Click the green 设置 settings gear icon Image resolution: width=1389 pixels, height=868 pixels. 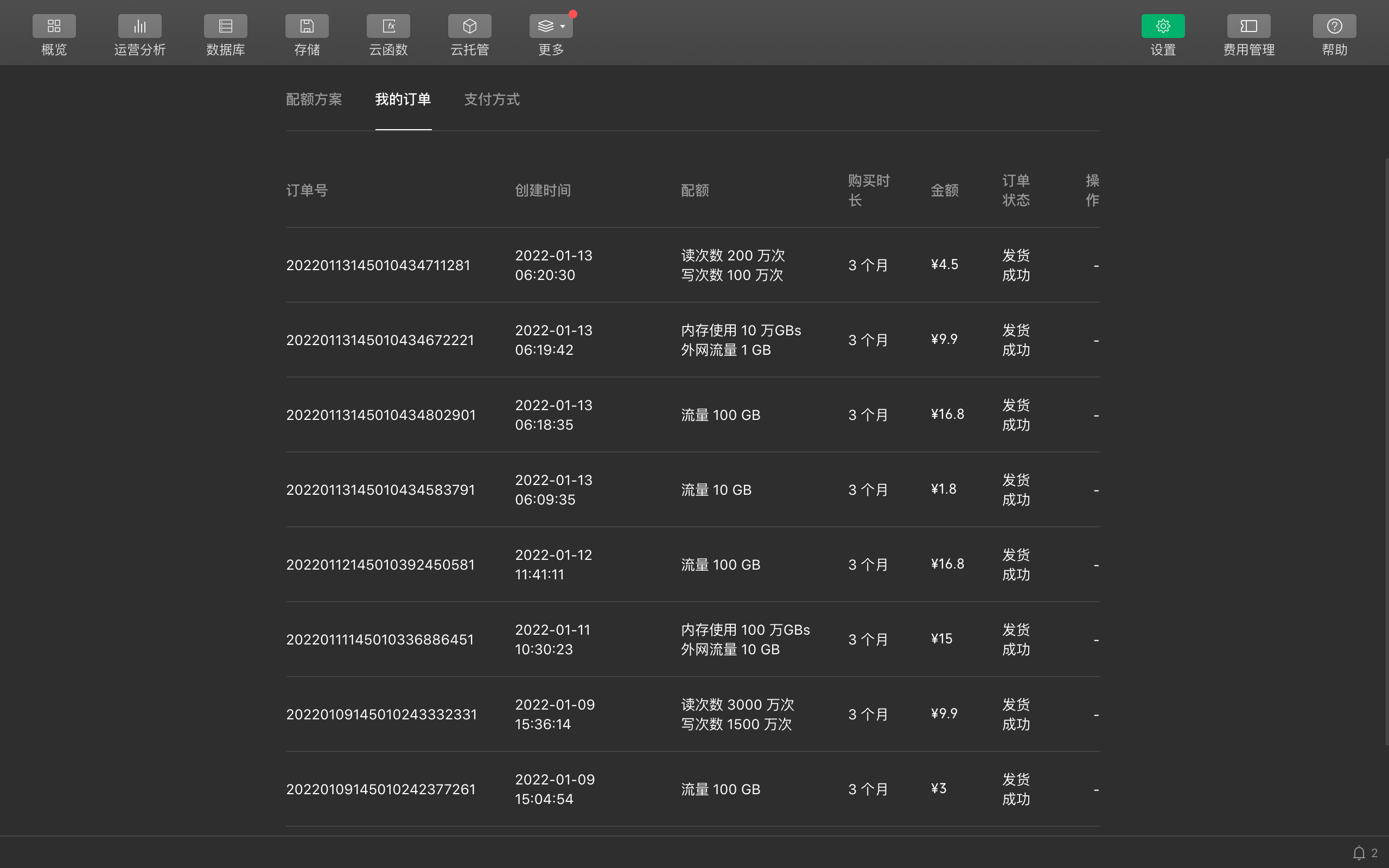(1162, 27)
